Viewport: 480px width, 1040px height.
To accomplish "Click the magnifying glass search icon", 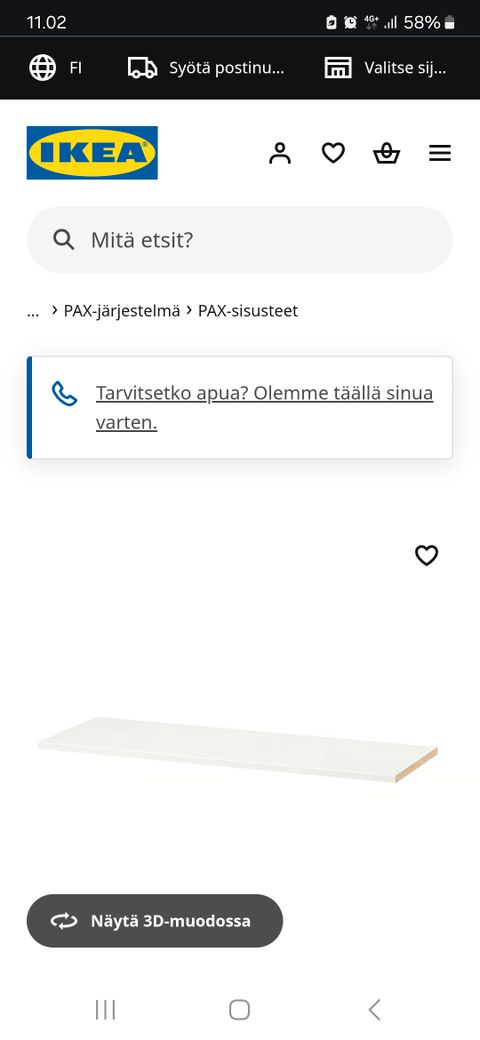I will [x=64, y=239].
